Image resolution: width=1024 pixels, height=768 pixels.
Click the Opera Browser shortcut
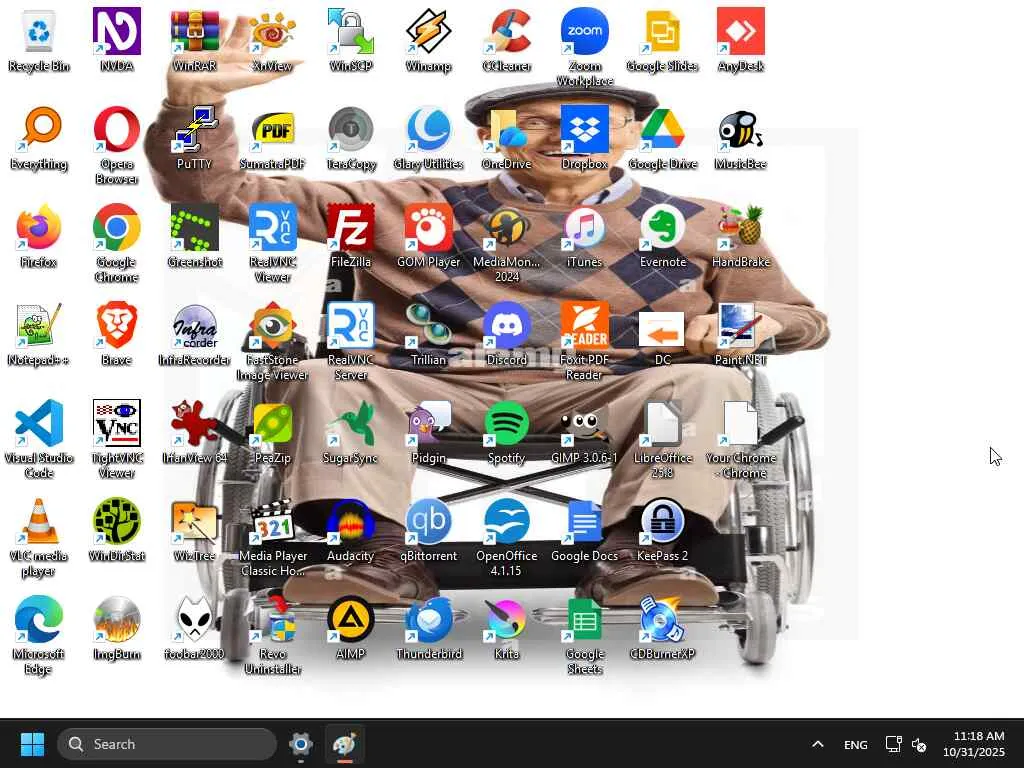pos(117,145)
